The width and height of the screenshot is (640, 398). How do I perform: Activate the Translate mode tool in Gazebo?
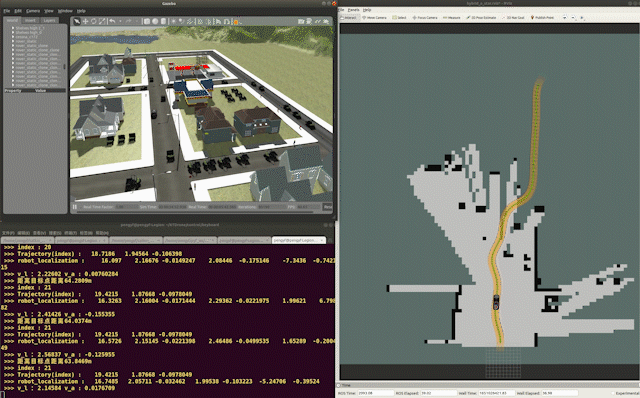[85, 21]
